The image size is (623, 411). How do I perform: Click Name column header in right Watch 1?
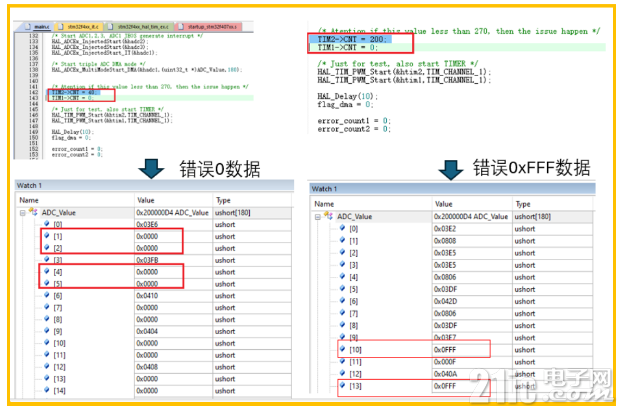(324, 204)
